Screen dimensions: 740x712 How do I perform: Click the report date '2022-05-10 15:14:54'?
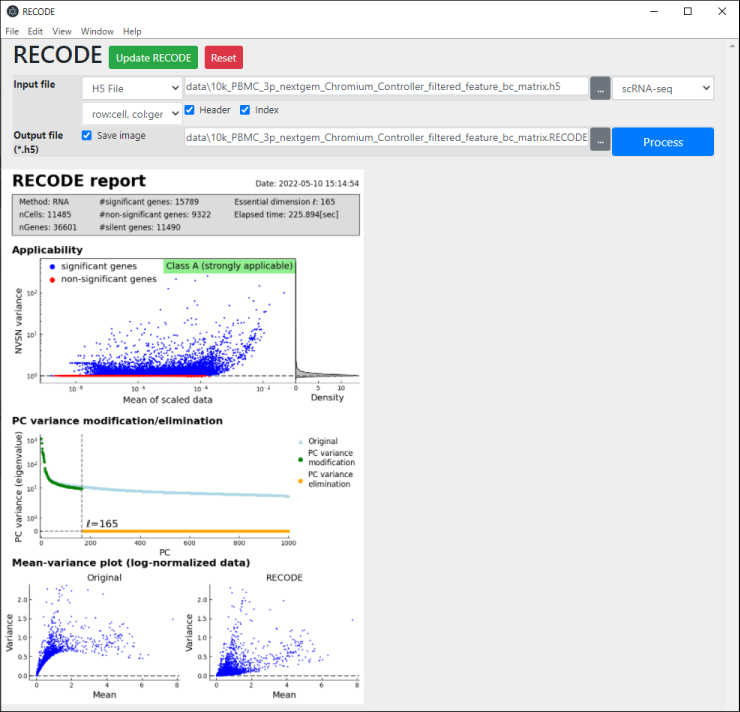tap(319, 184)
